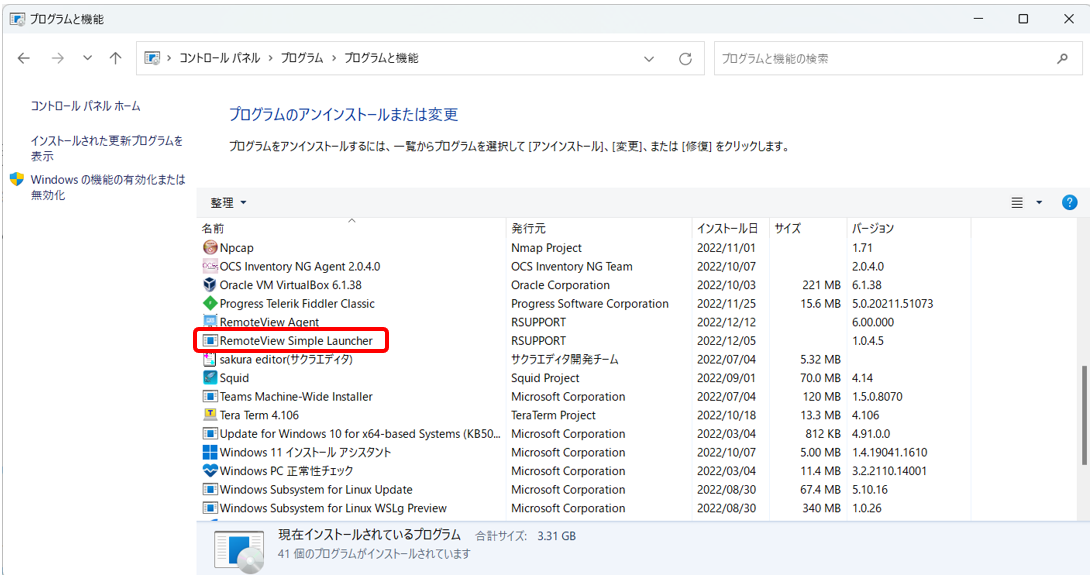Open インストールされた更新プログラムを表示 link
The width and height of the screenshot is (1091, 576).
(x=106, y=148)
